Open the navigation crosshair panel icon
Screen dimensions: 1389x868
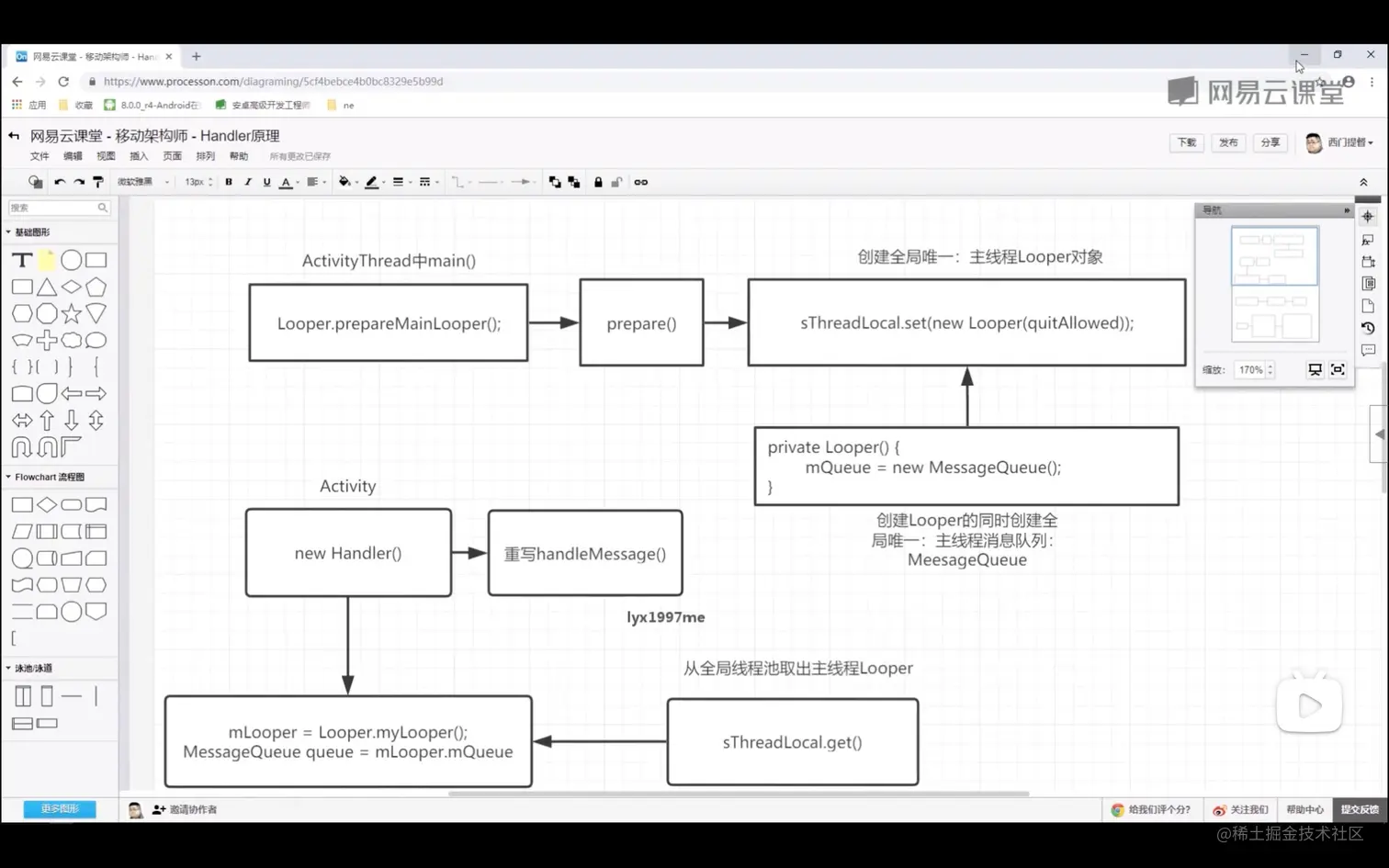1368,217
